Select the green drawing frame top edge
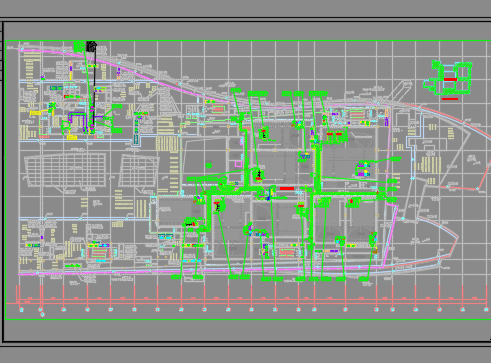491x363 pixels. tap(248, 40)
